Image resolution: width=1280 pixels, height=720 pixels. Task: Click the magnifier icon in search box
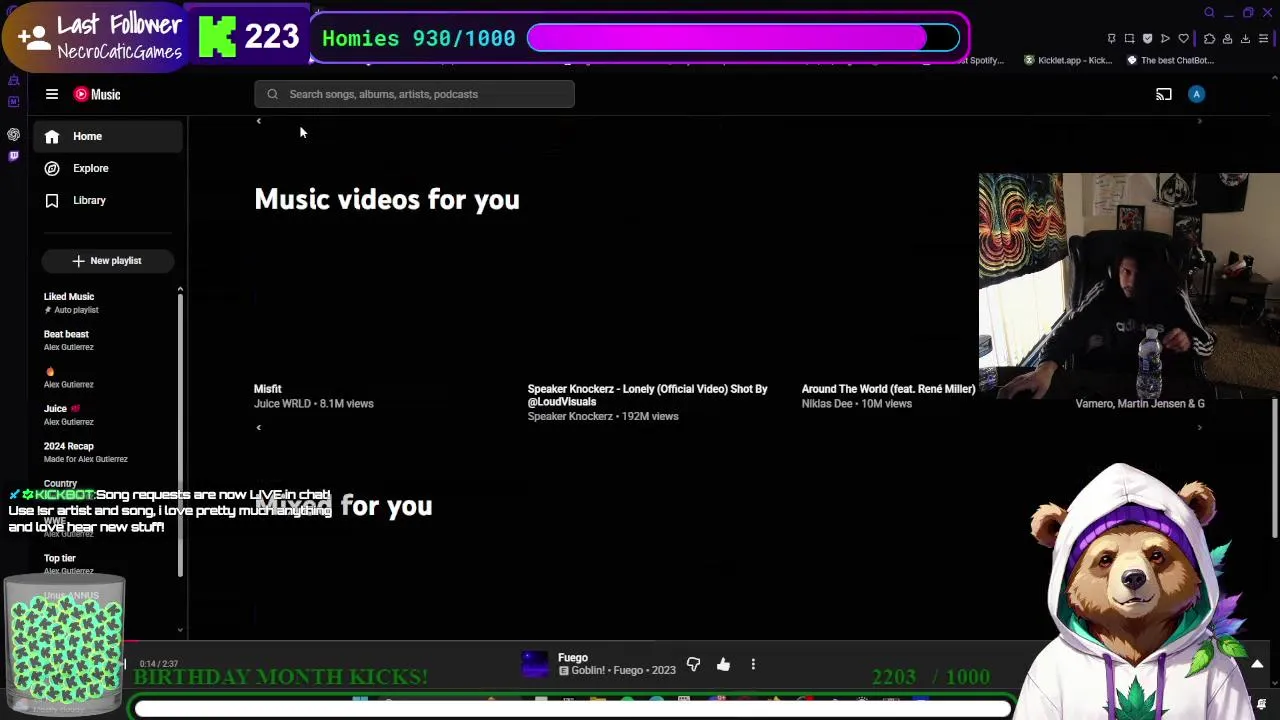272,94
